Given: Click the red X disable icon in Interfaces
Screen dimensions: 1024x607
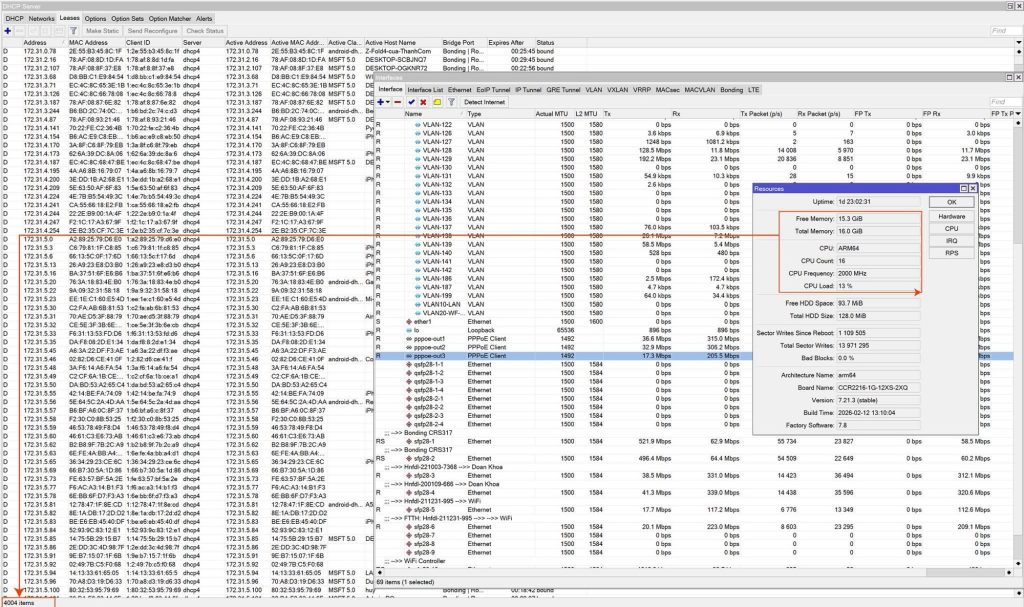Looking at the screenshot, I should (x=424, y=102).
